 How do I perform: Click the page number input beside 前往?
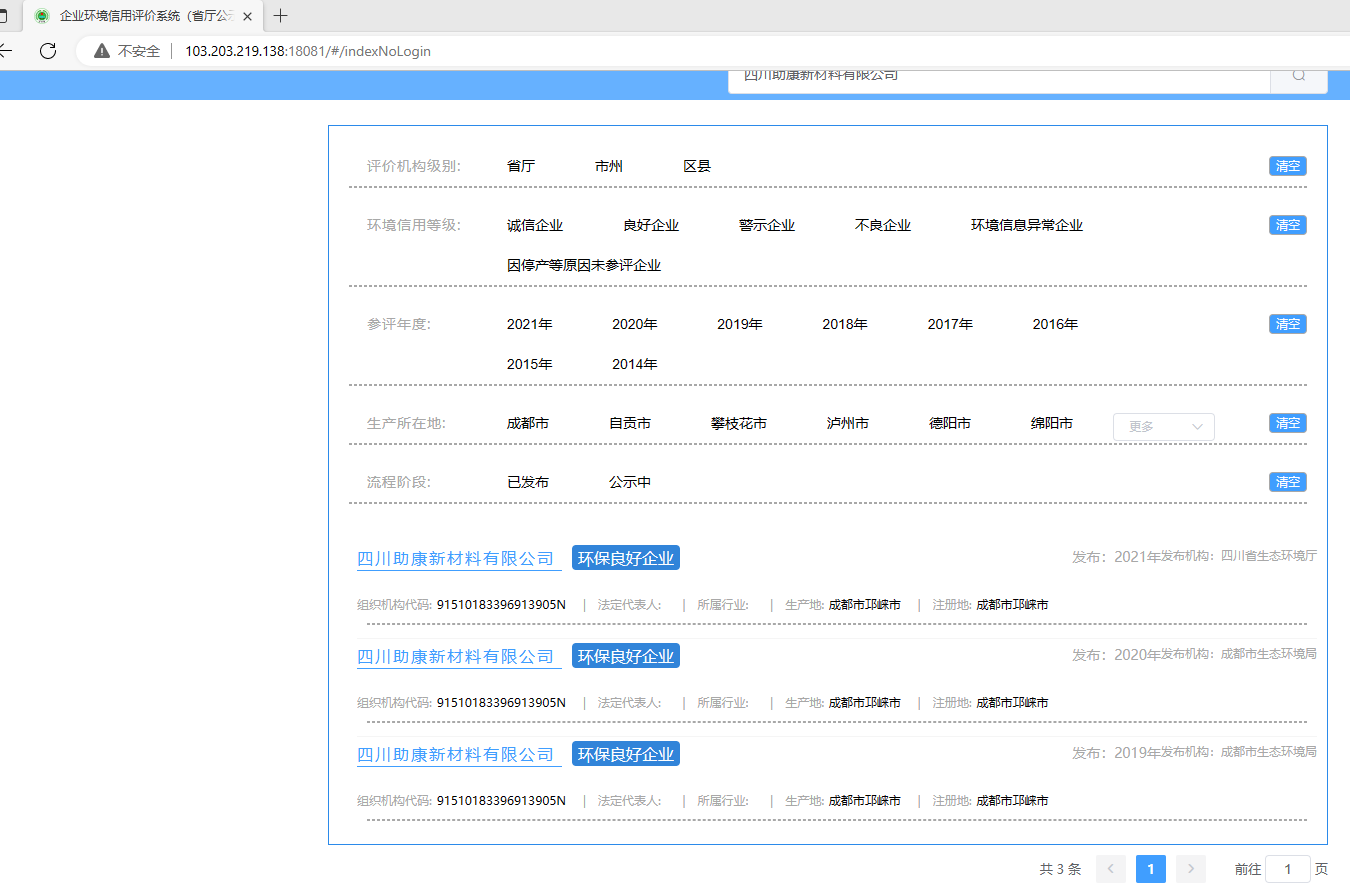tap(1287, 869)
